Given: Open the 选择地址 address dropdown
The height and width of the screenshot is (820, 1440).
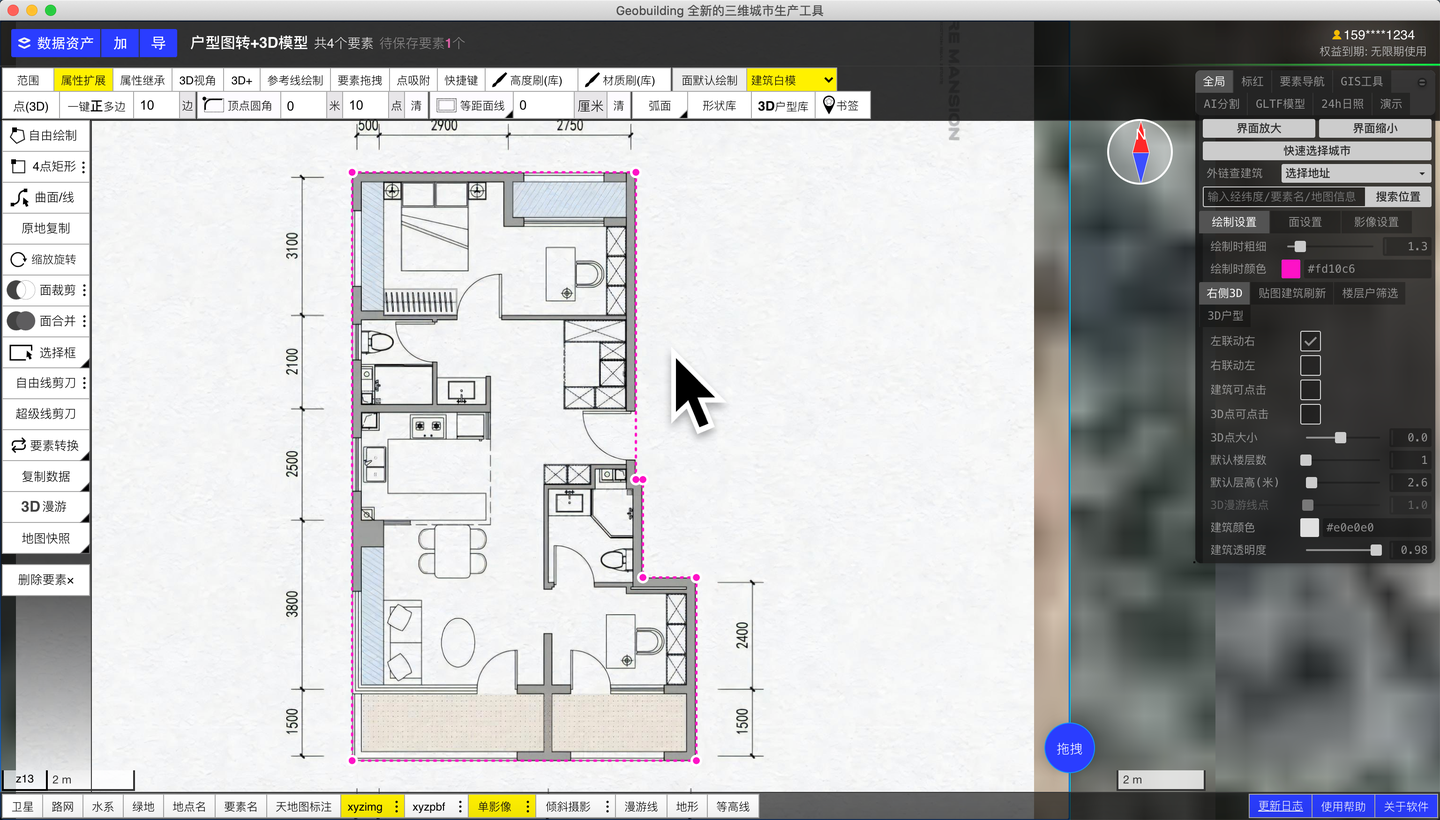Looking at the screenshot, I should point(1357,173).
